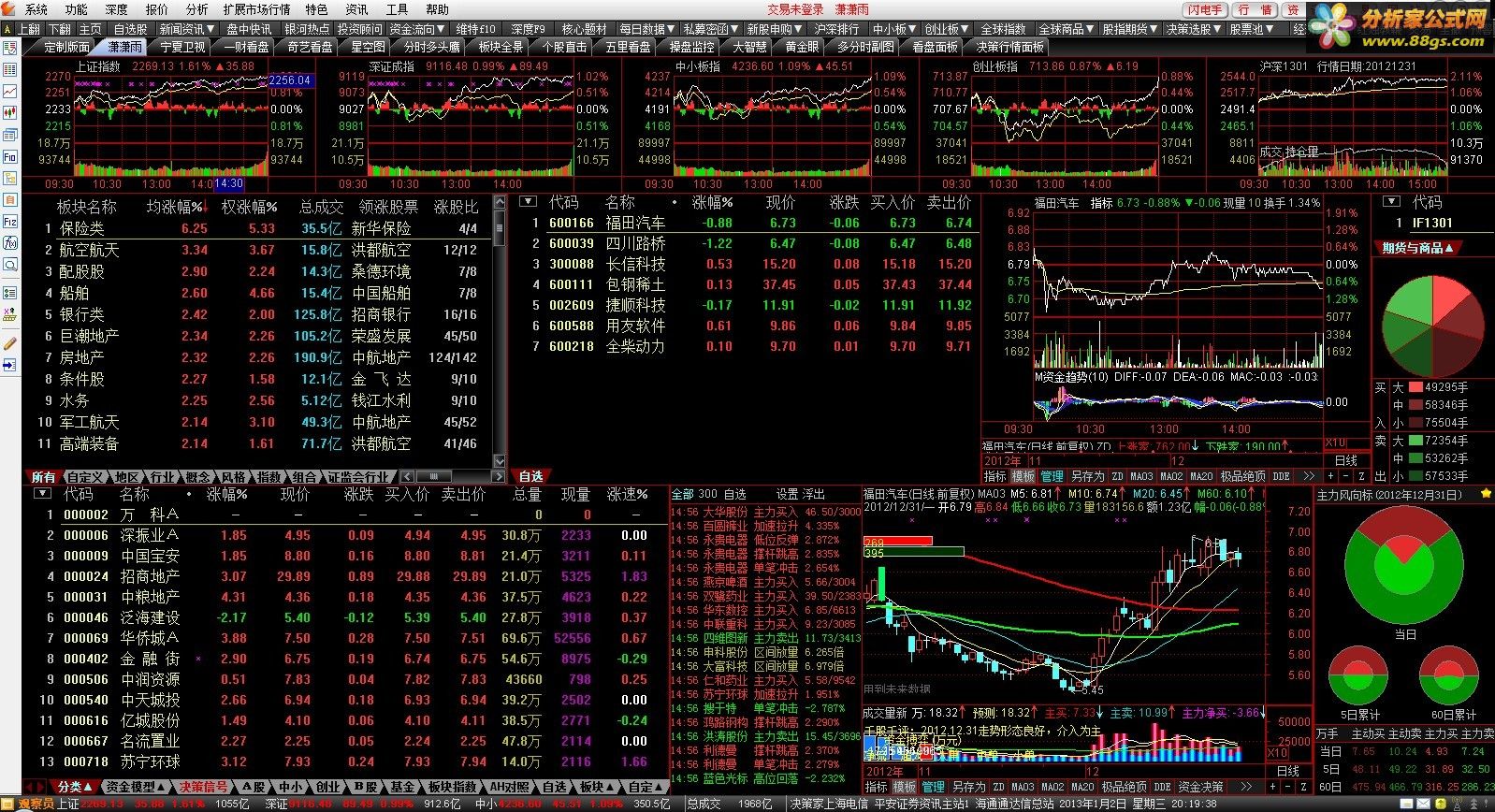The height and width of the screenshot is (812, 1495).
Task: Switch to 宁夏卫视 layout tab
Action: 182,47
